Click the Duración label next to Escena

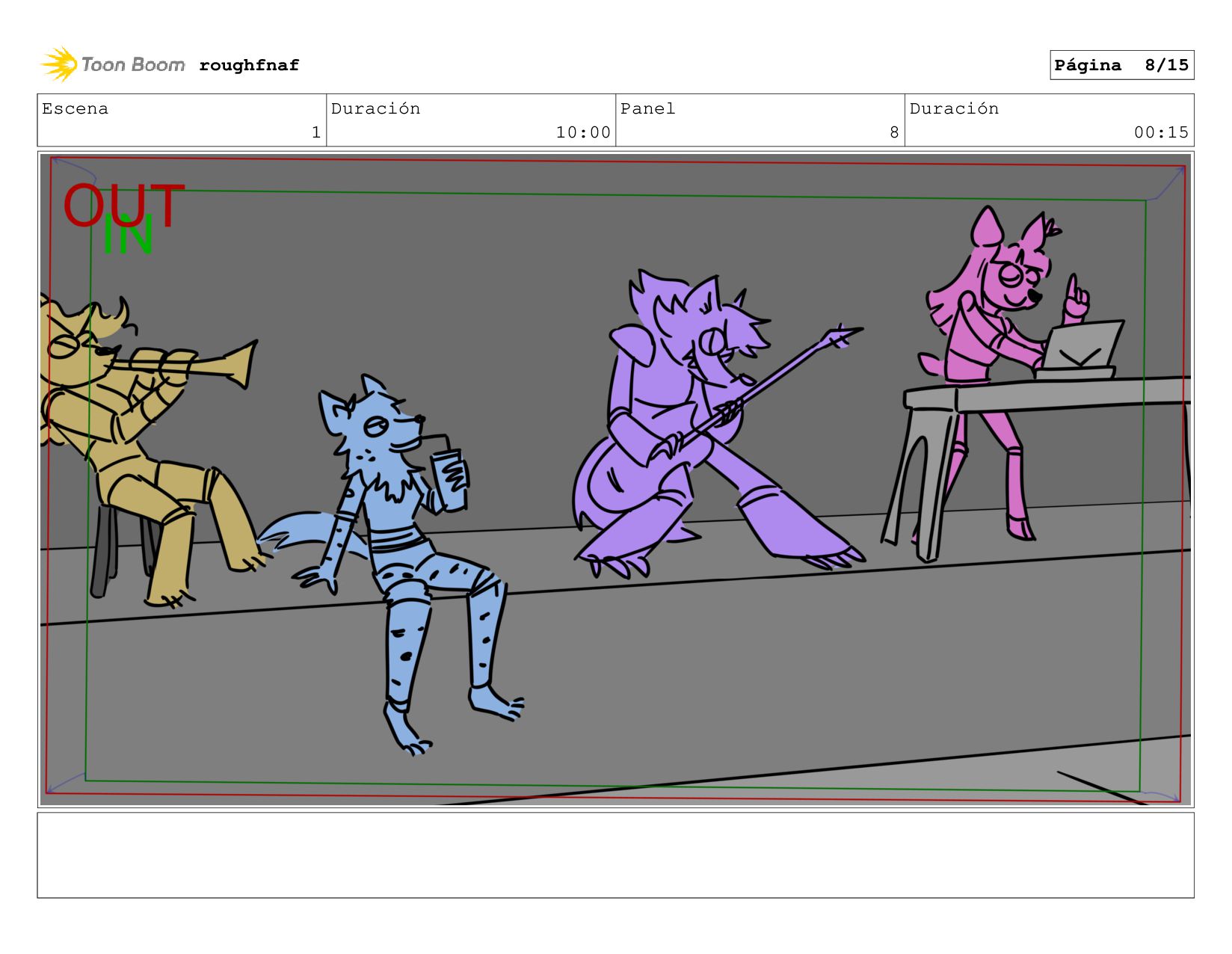[x=375, y=109]
